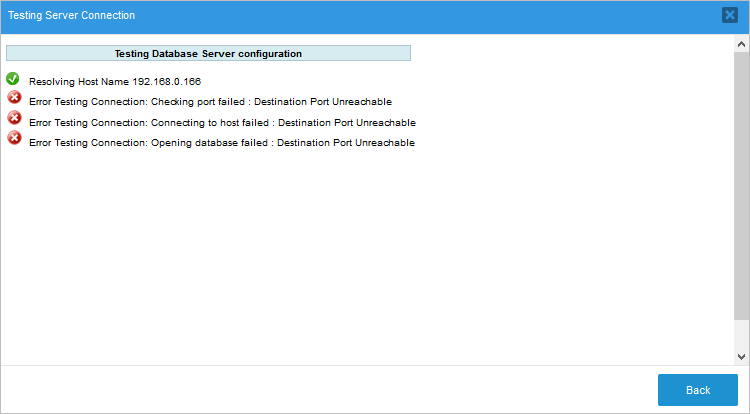Screen dimensions: 750x414
Task: Close the Testing Server Connection dialog
Action: tap(730, 15)
